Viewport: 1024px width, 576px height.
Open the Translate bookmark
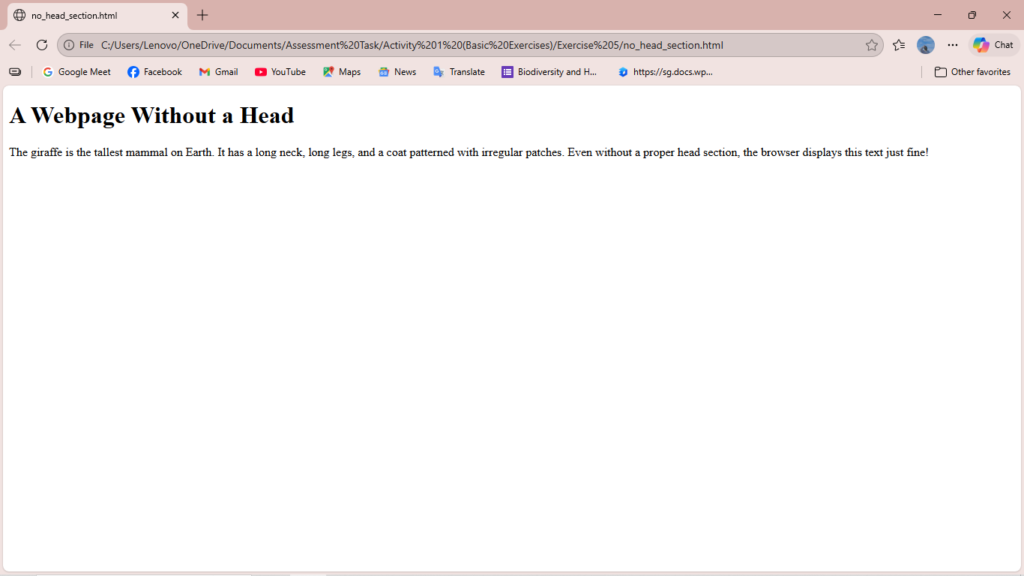(x=459, y=72)
